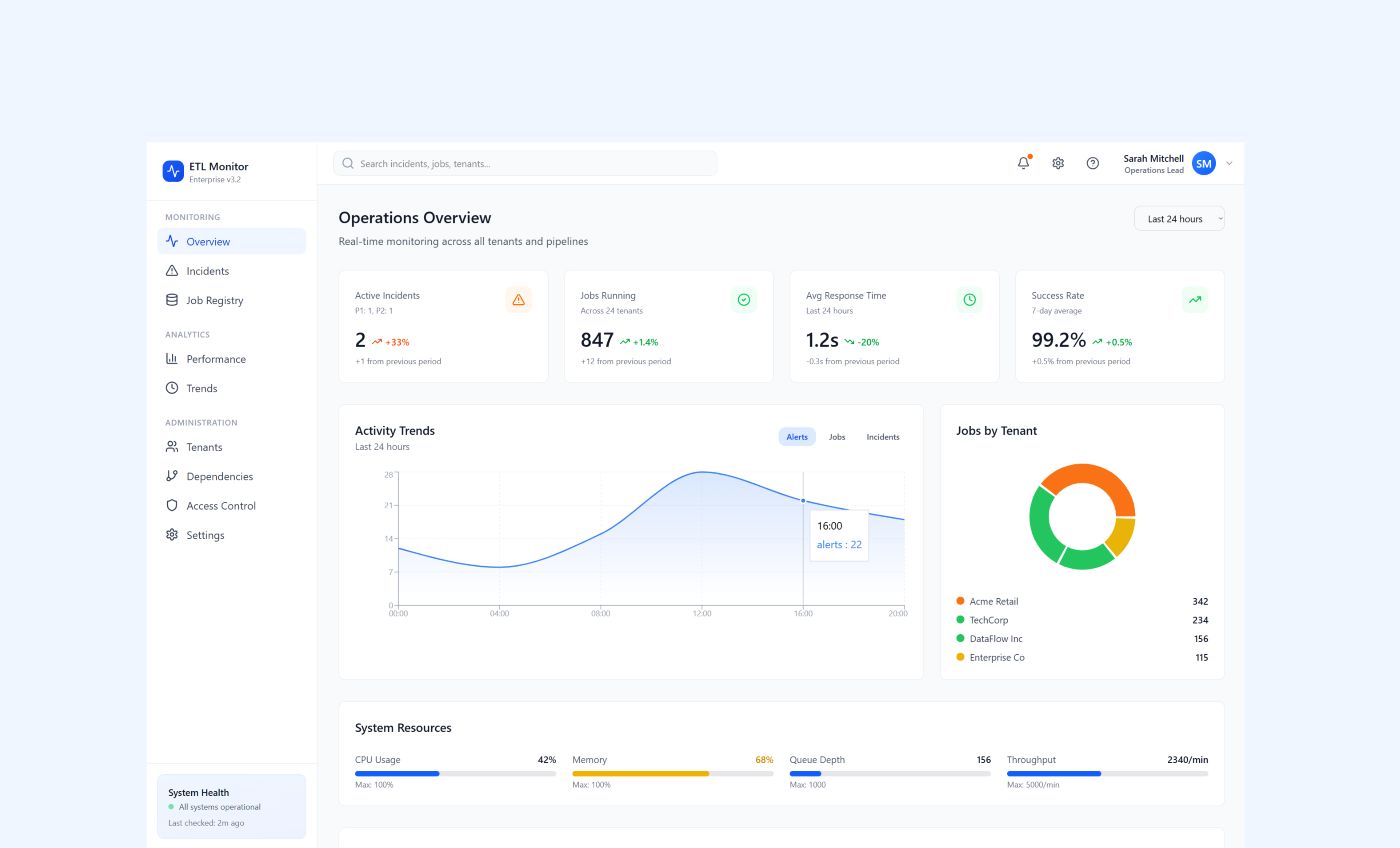Click the DataFlow Inc legend entry
Viewport: 1400px width, 848px height.
pos(1082,639)
